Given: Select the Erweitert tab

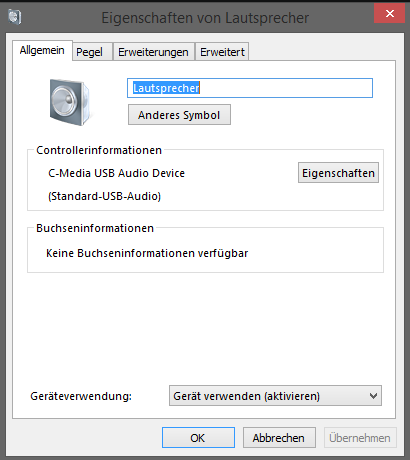Looking at the screenshot, I should tap(222, 52).
